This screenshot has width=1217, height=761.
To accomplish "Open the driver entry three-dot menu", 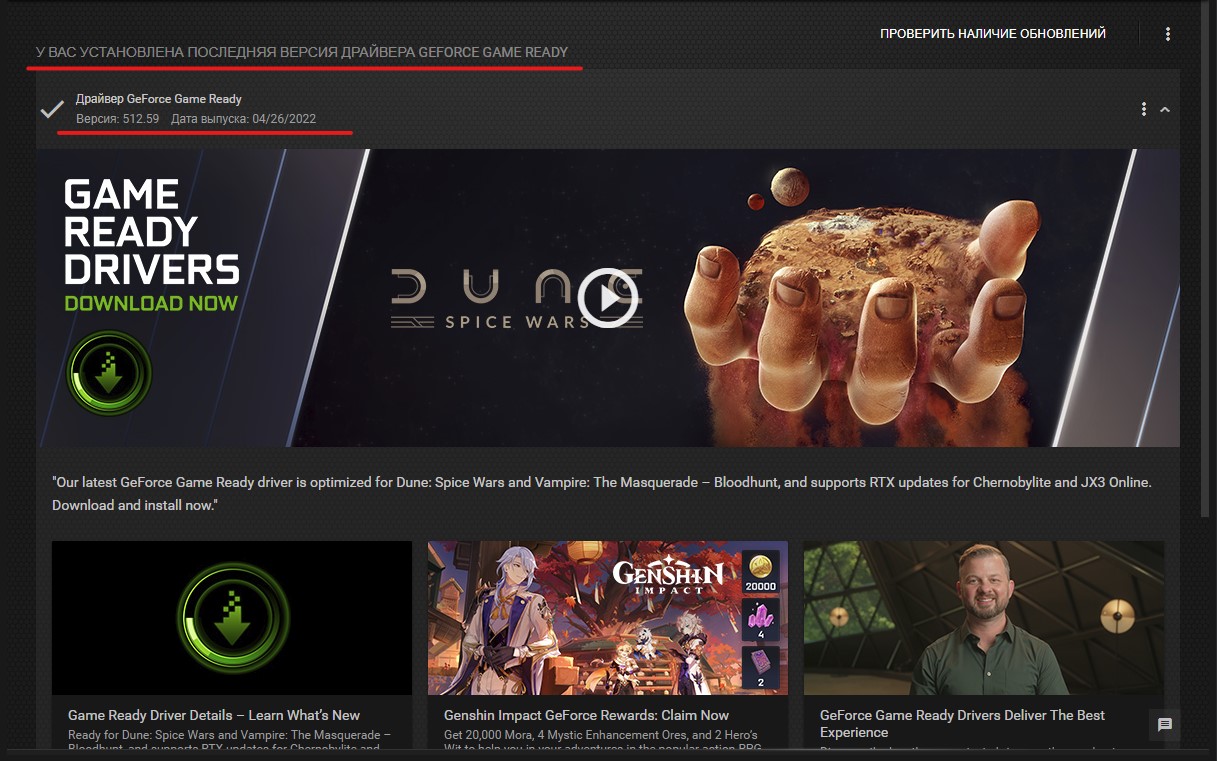I will 1144,109.
